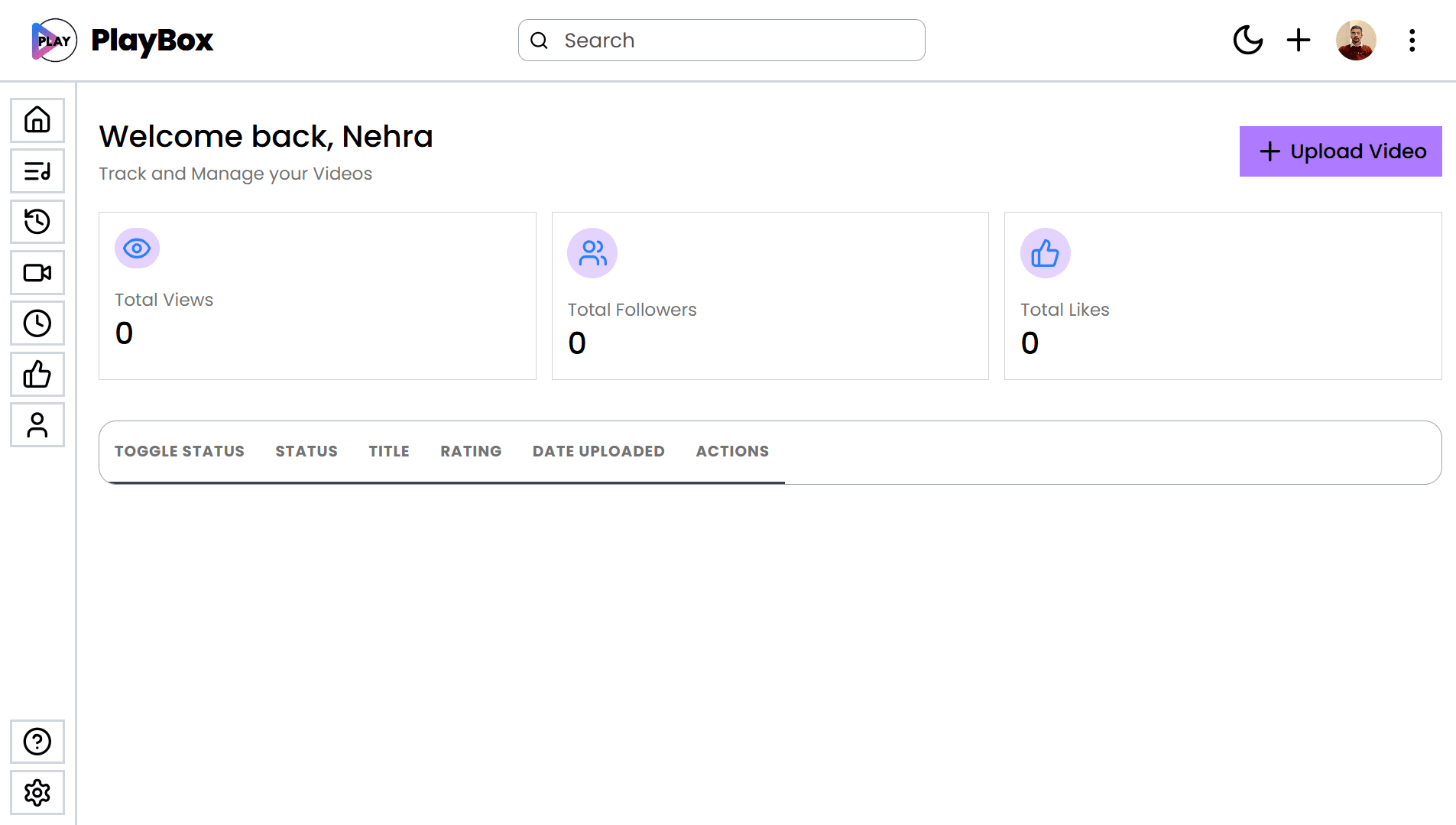The height and width of the screenshot is (825, 1456).
Task: Open the Watch Later clock icon
Action: [37, 323]
